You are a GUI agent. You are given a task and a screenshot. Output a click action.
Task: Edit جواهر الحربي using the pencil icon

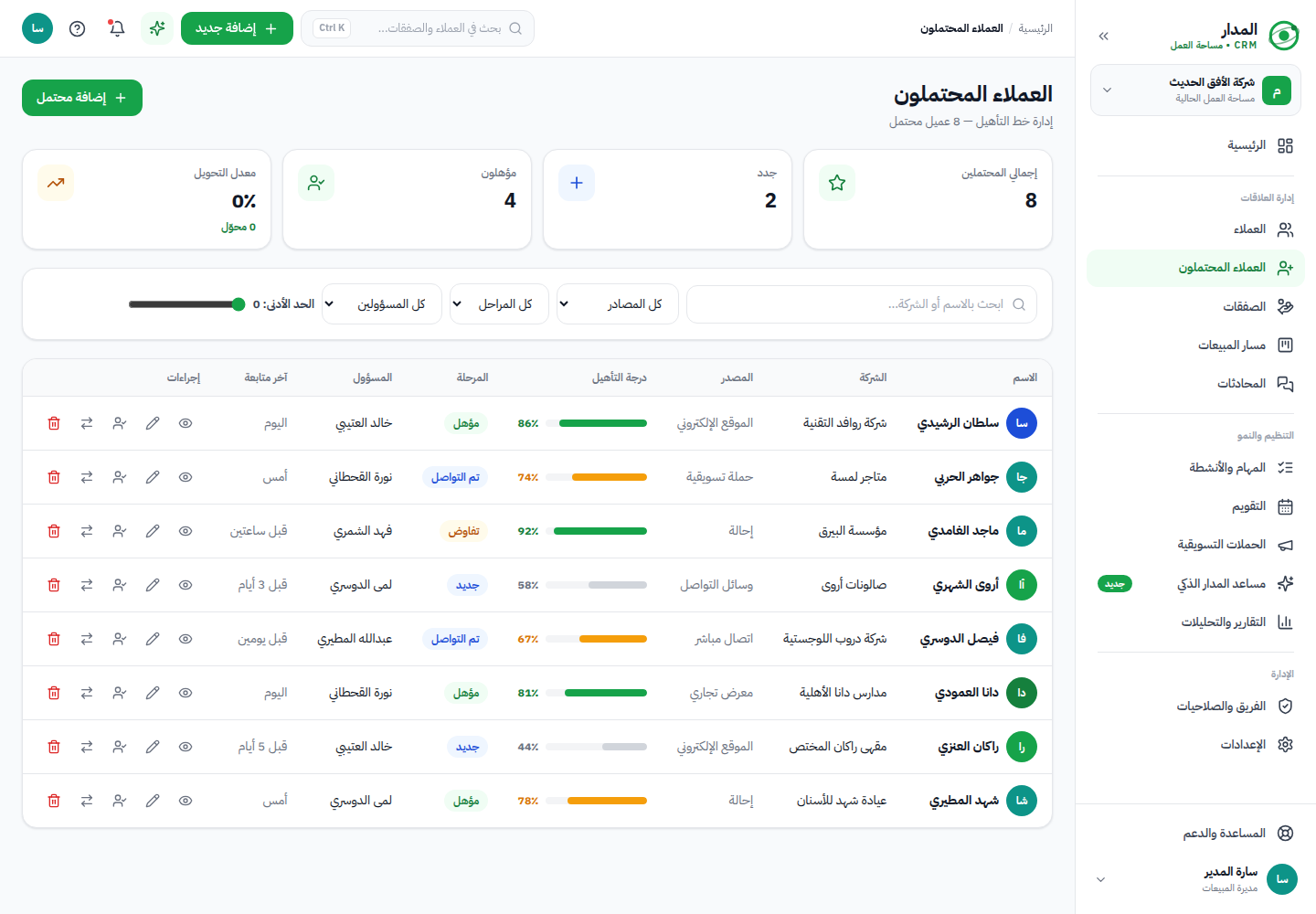[153, 477]
